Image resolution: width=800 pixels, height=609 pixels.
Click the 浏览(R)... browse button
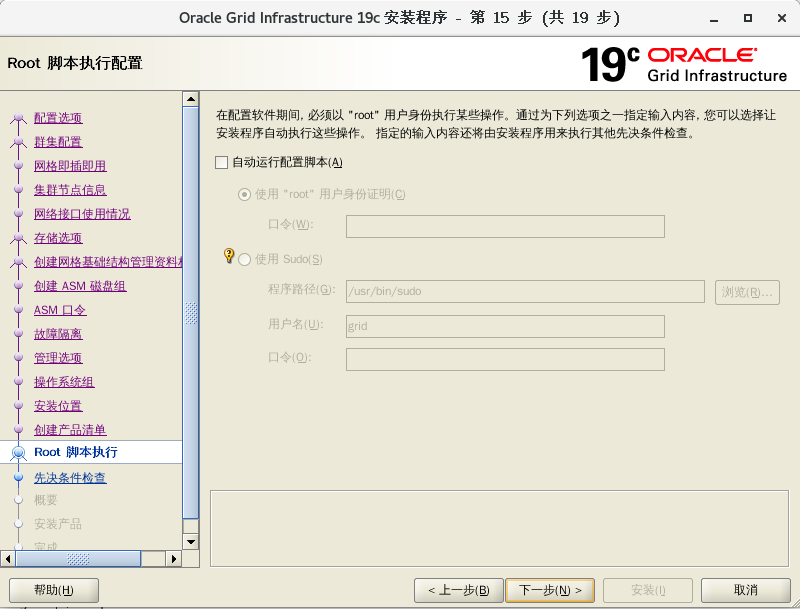(747, 292)
